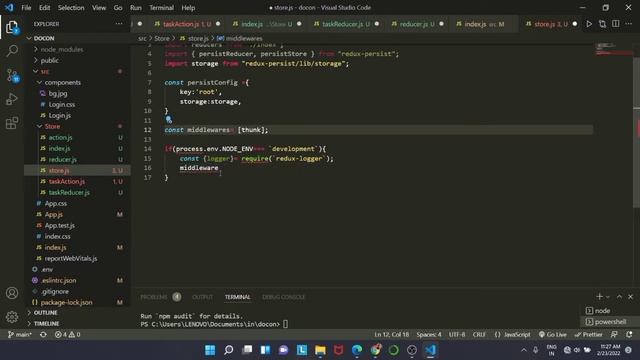Open Windows taskbar search
The image size is (640, 360).
pos(229,350)
